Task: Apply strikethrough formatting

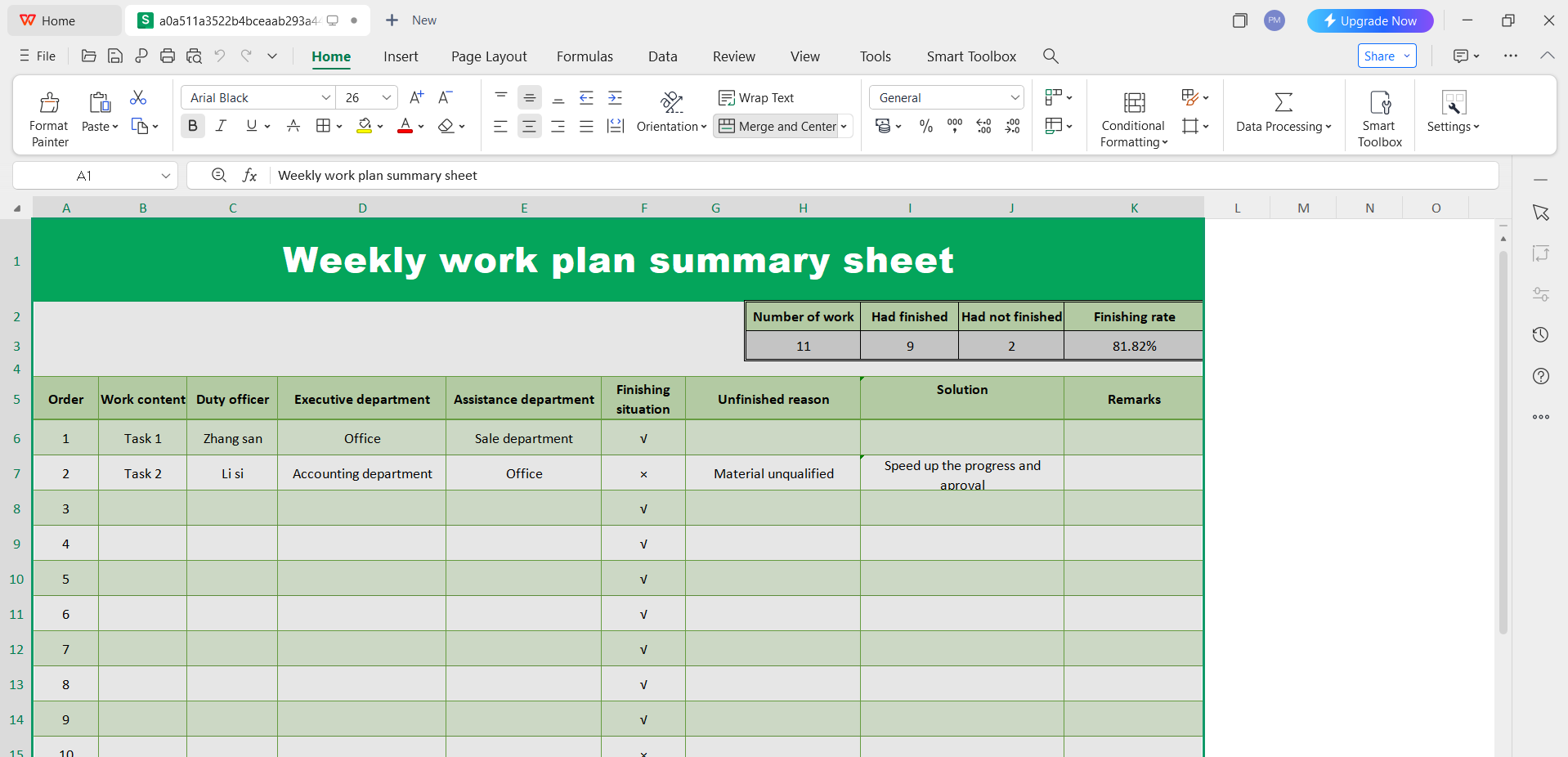Action: (293, 126)
